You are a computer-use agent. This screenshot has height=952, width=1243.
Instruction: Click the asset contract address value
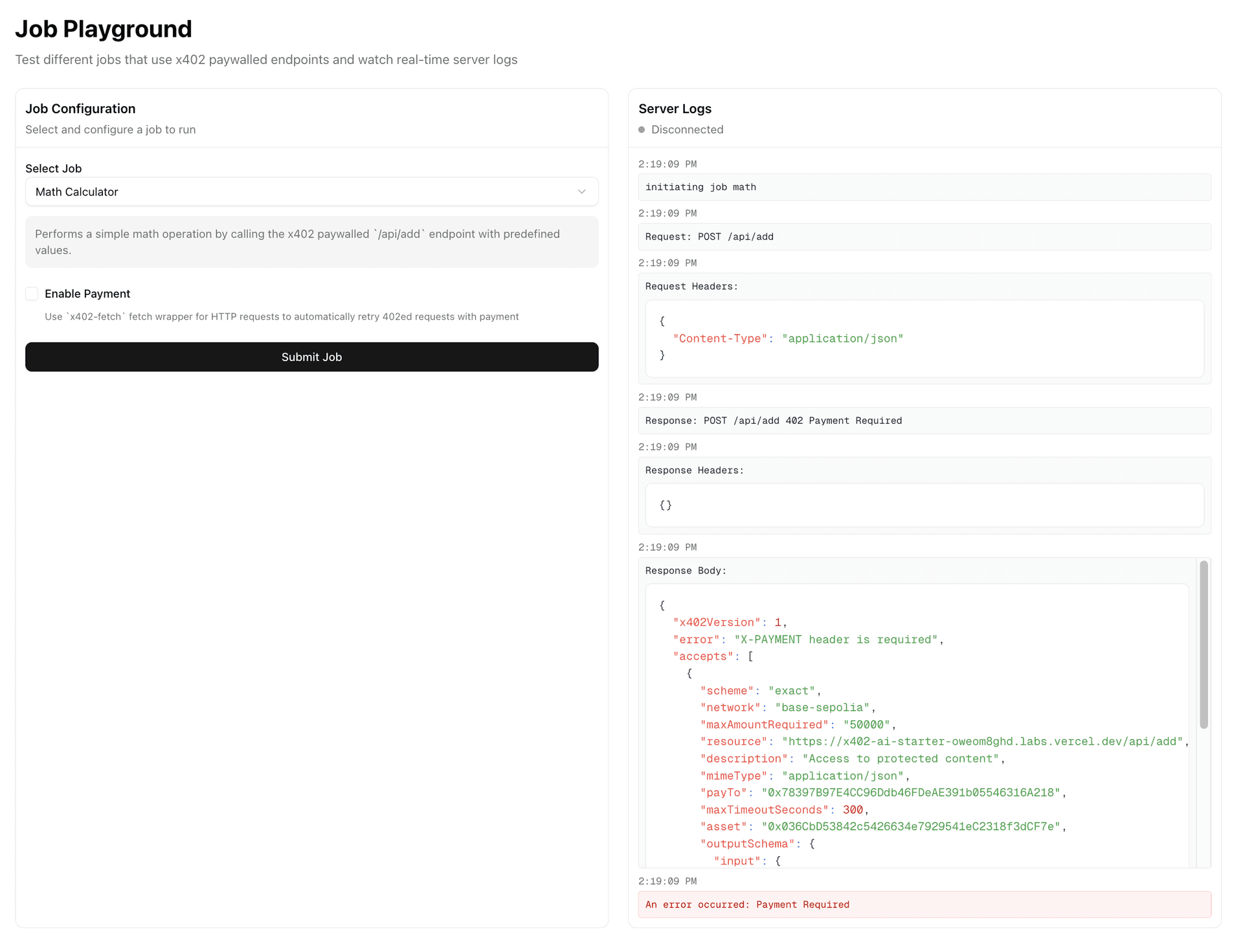click(x=910, y=826)
